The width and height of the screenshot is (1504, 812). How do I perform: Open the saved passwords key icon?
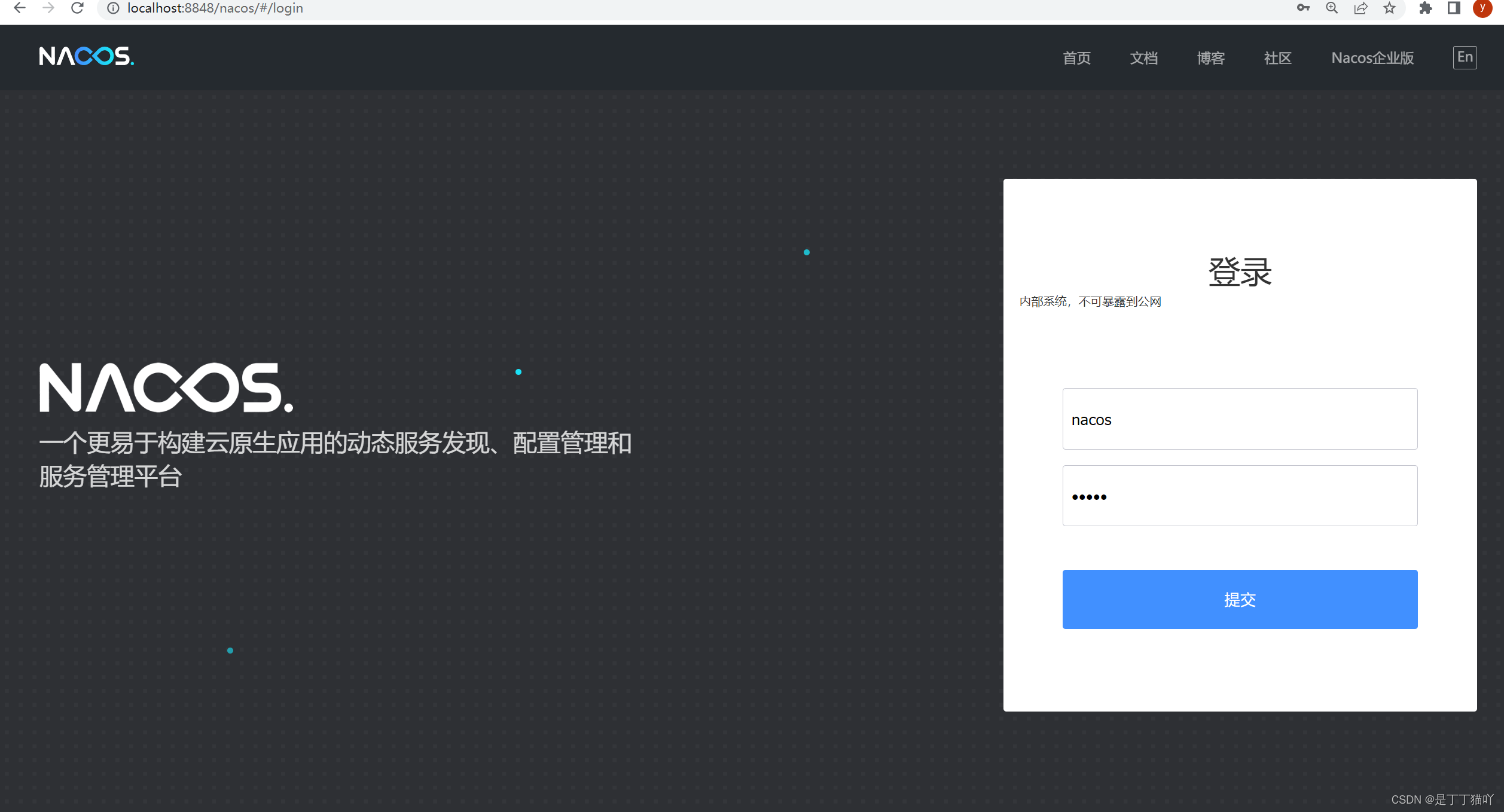1303,8
